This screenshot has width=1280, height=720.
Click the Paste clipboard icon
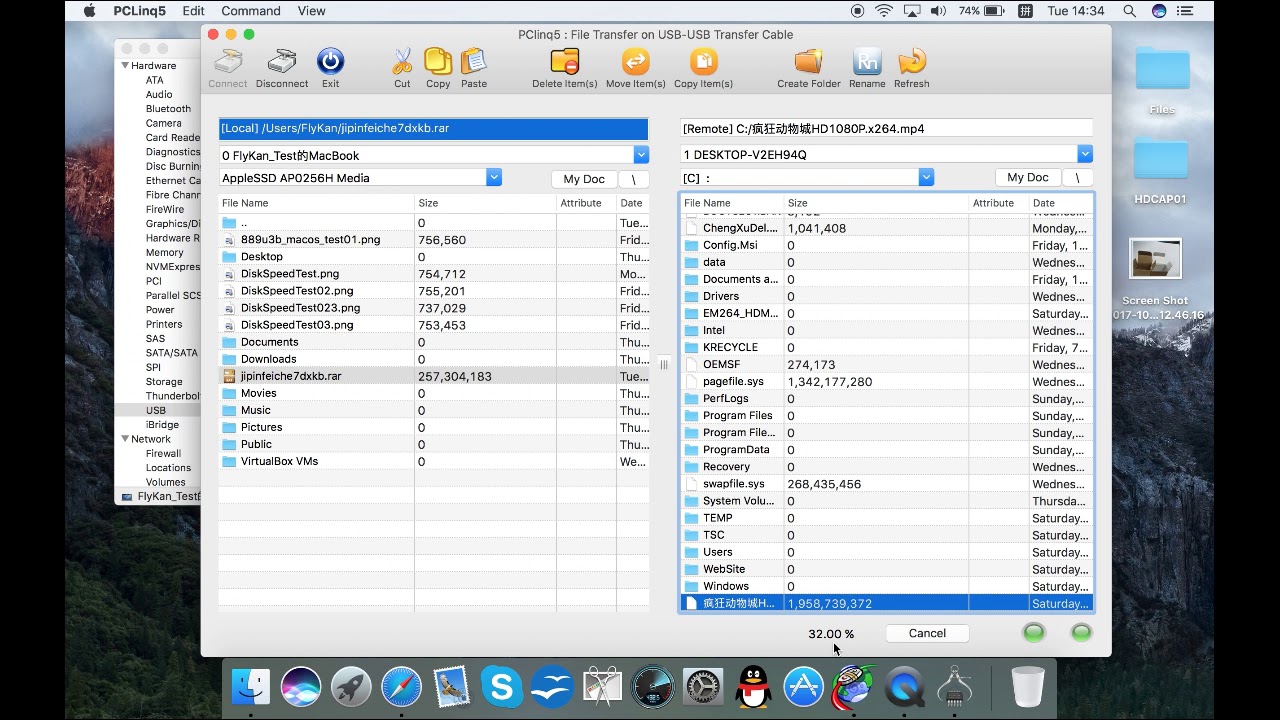[x=474, y=62]
